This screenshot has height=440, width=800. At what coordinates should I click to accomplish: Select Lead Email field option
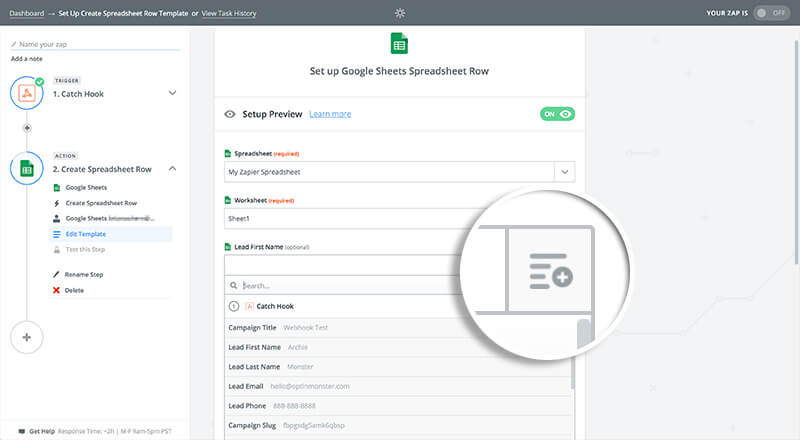coord(398,386)
